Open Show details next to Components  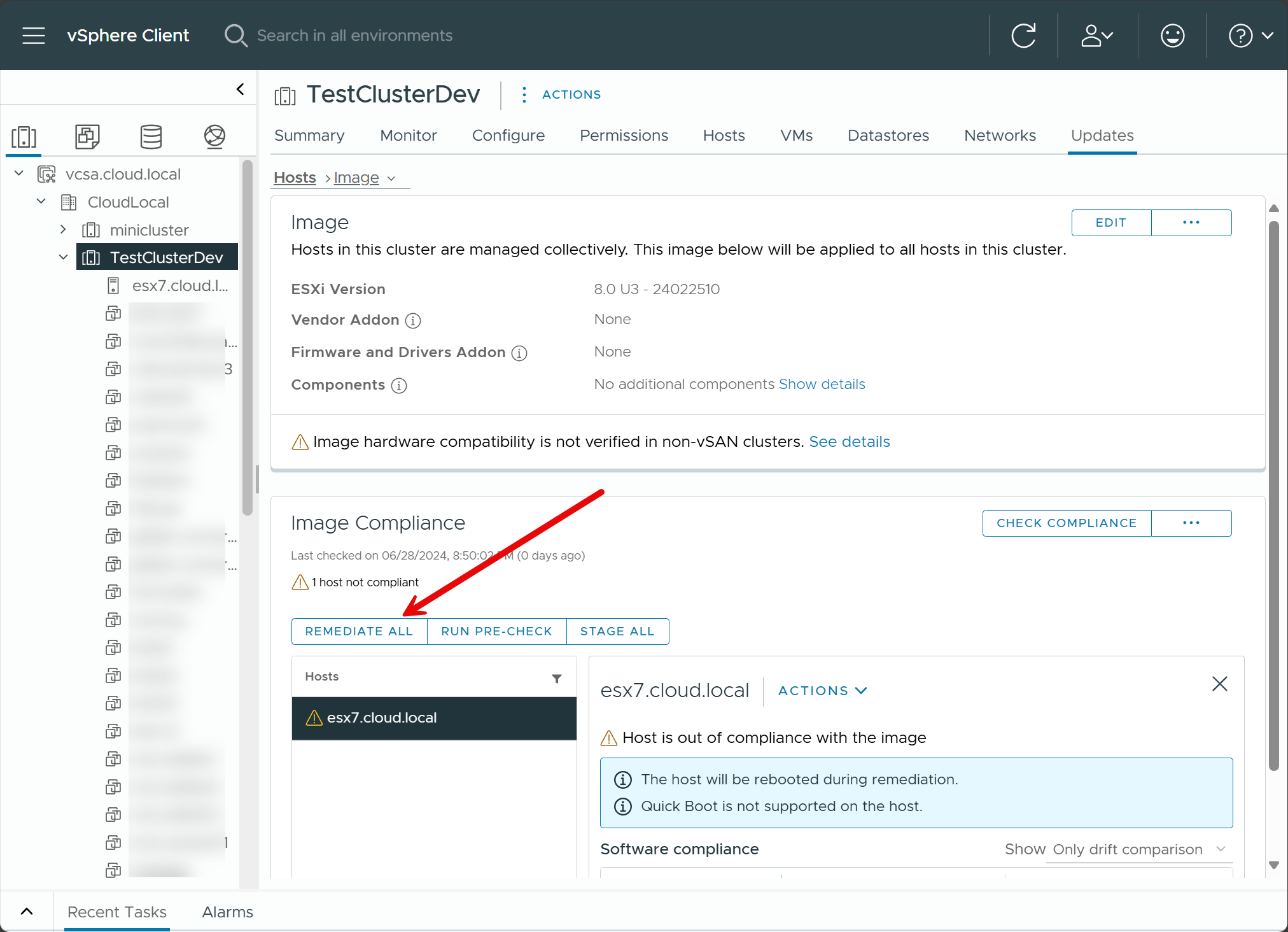pos(822,384)
